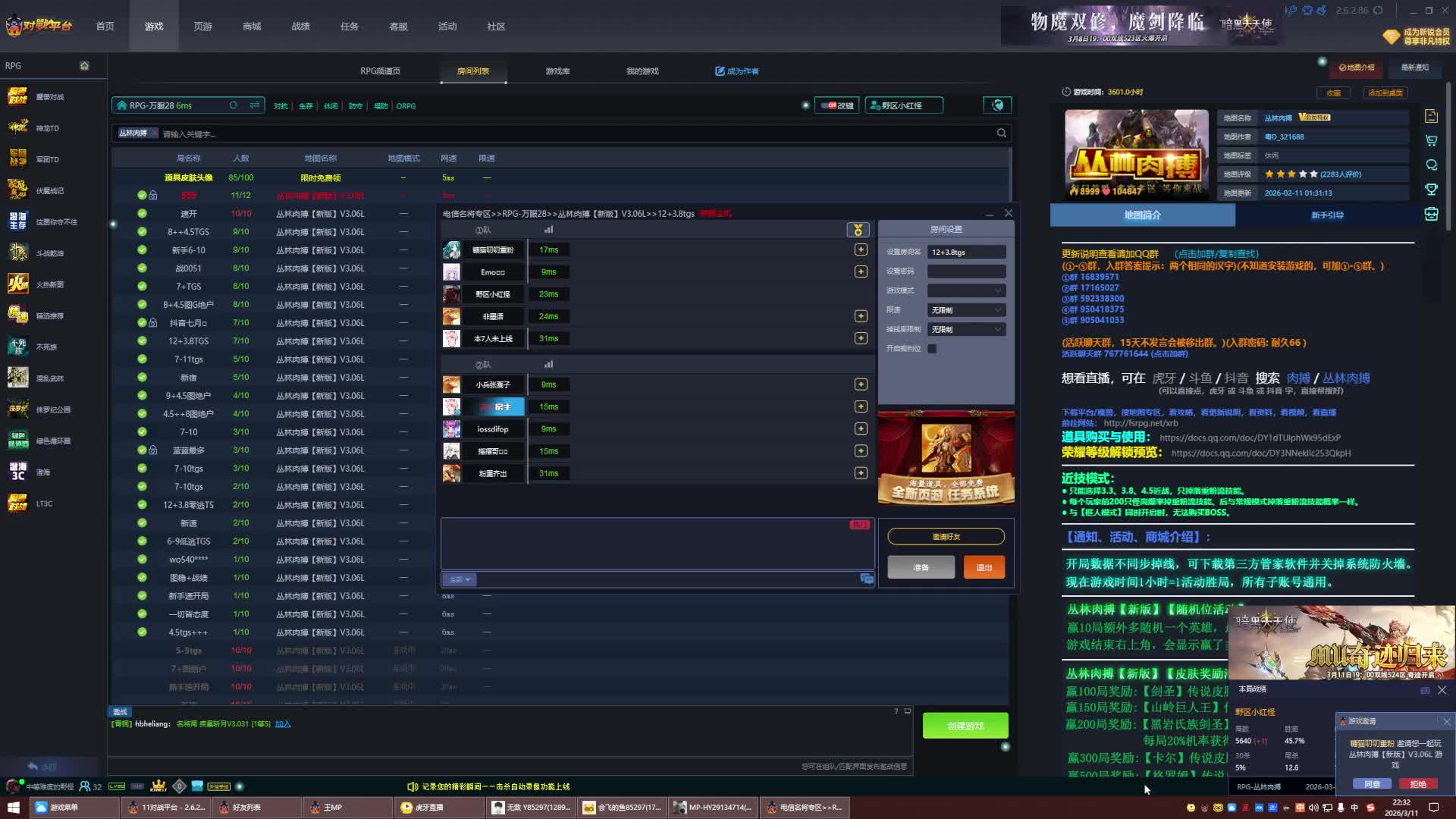Image resolution: width=1456 pixels, height=819 pixels.
Task: Click the trophy icon on right sidebar
Action: tap(1431, 189)
